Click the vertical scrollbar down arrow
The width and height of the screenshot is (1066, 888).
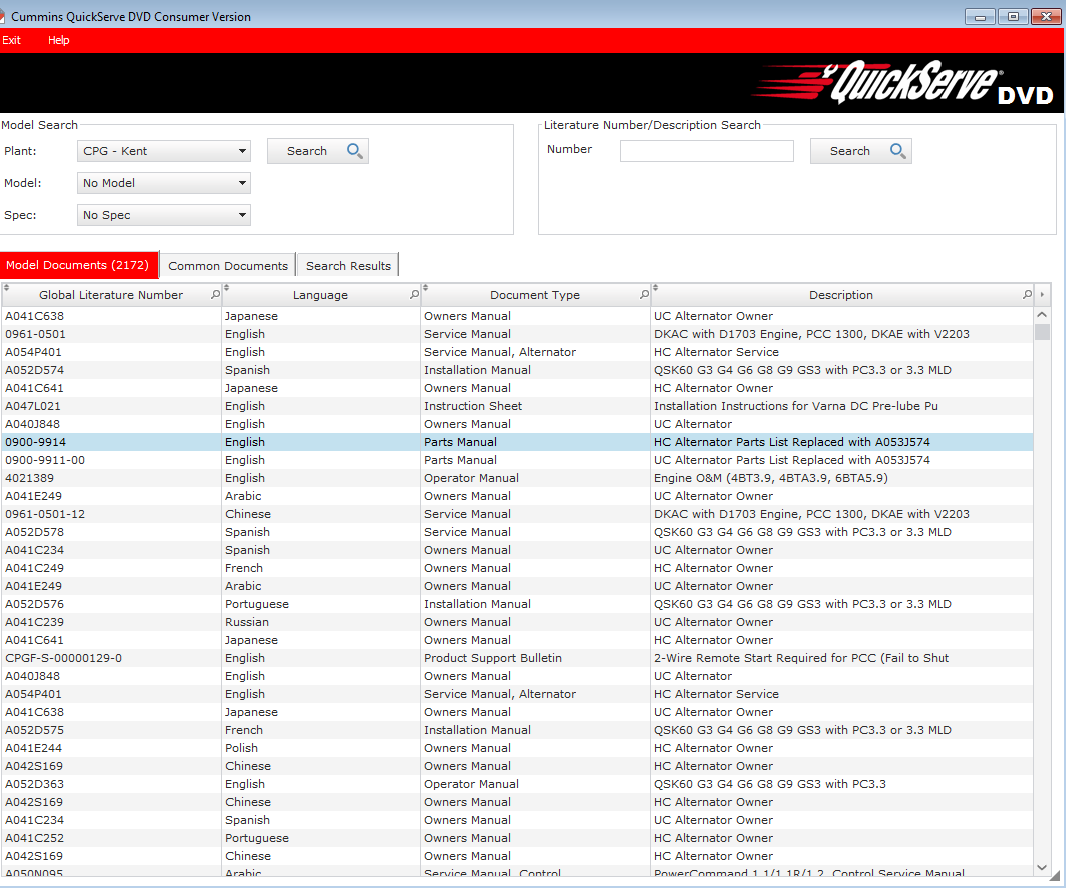(x=1043, y=867)
